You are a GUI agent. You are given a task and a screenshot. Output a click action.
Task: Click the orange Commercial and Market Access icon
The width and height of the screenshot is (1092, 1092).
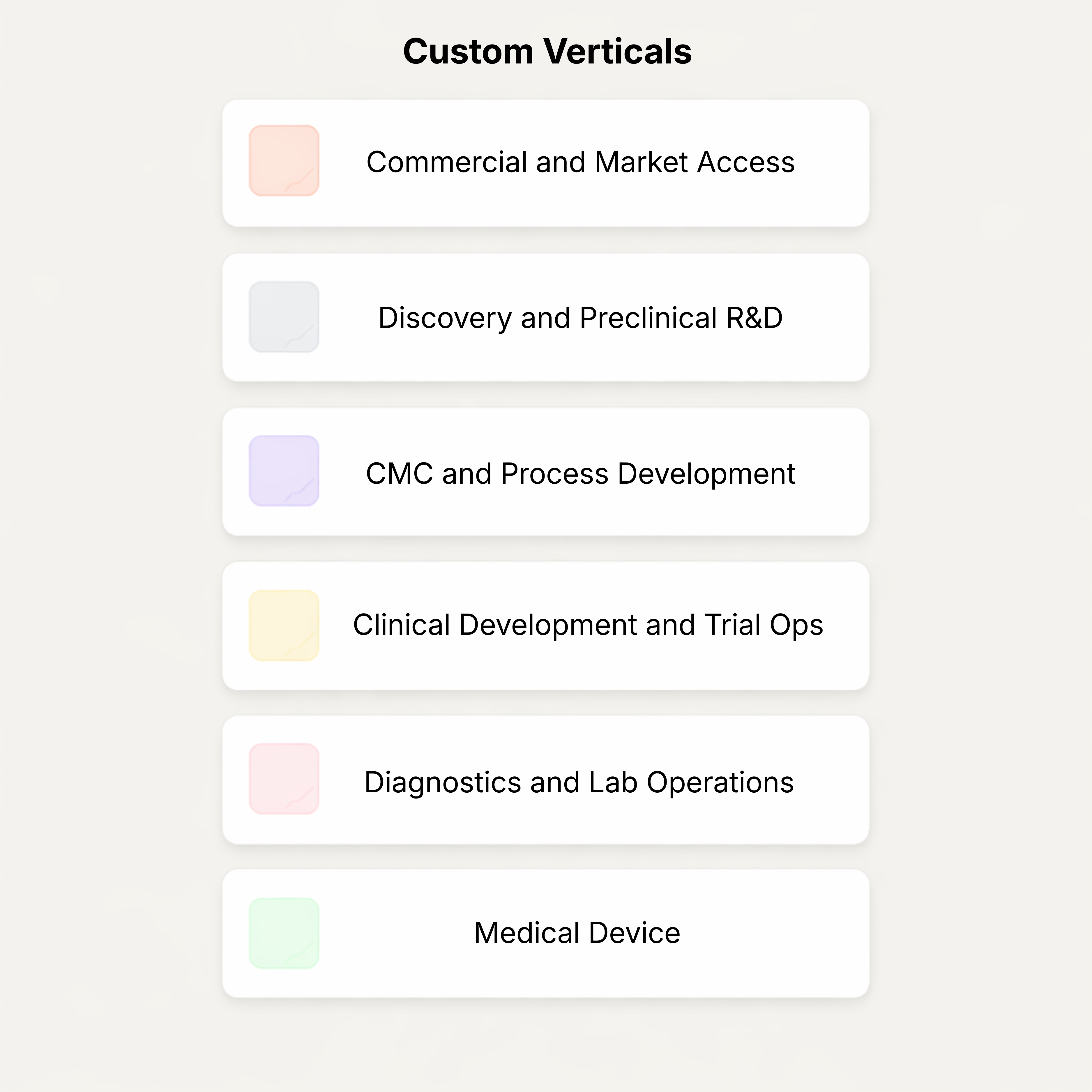[284, 160]
